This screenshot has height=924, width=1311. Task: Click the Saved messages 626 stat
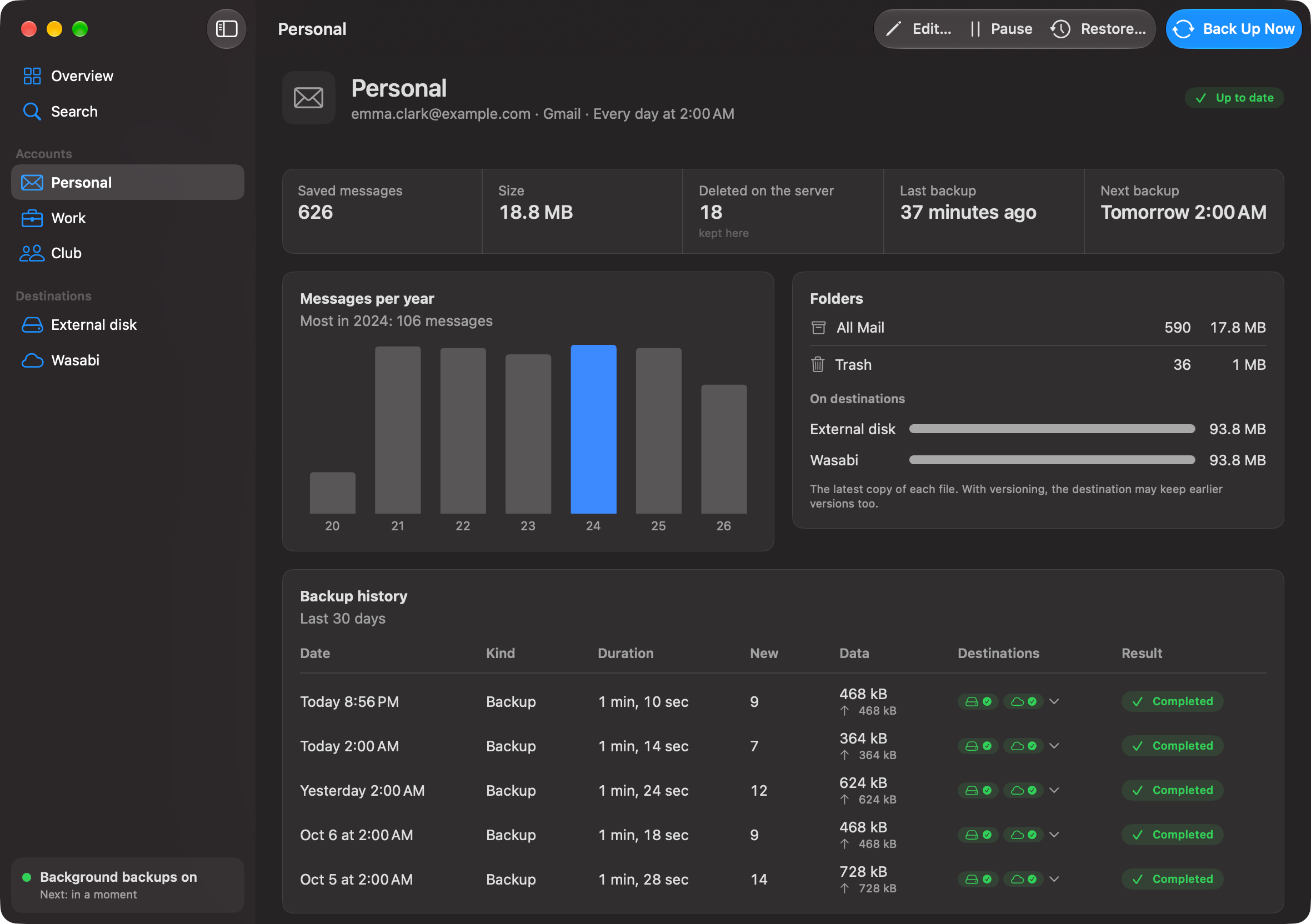pyautogui.click(x=382, y=211)
